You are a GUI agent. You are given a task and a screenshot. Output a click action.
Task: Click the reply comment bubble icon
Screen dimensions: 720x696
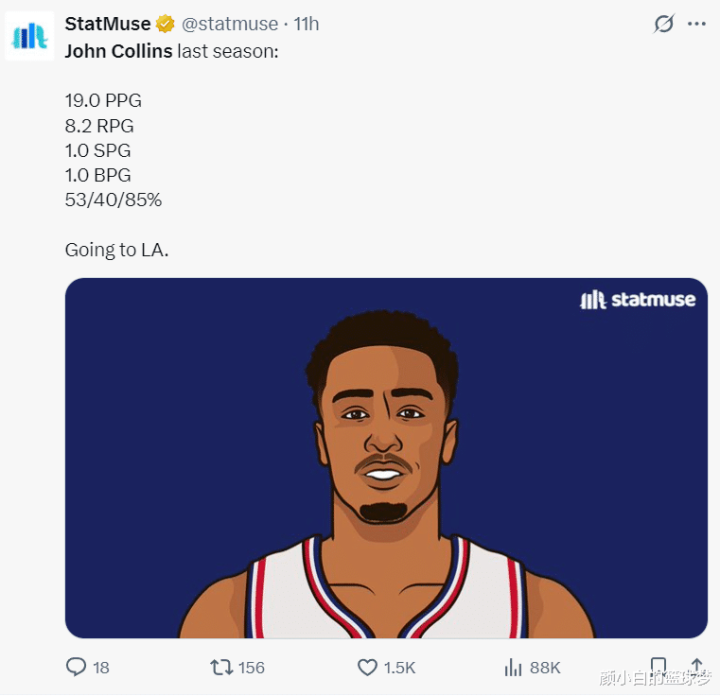(76, 667)
